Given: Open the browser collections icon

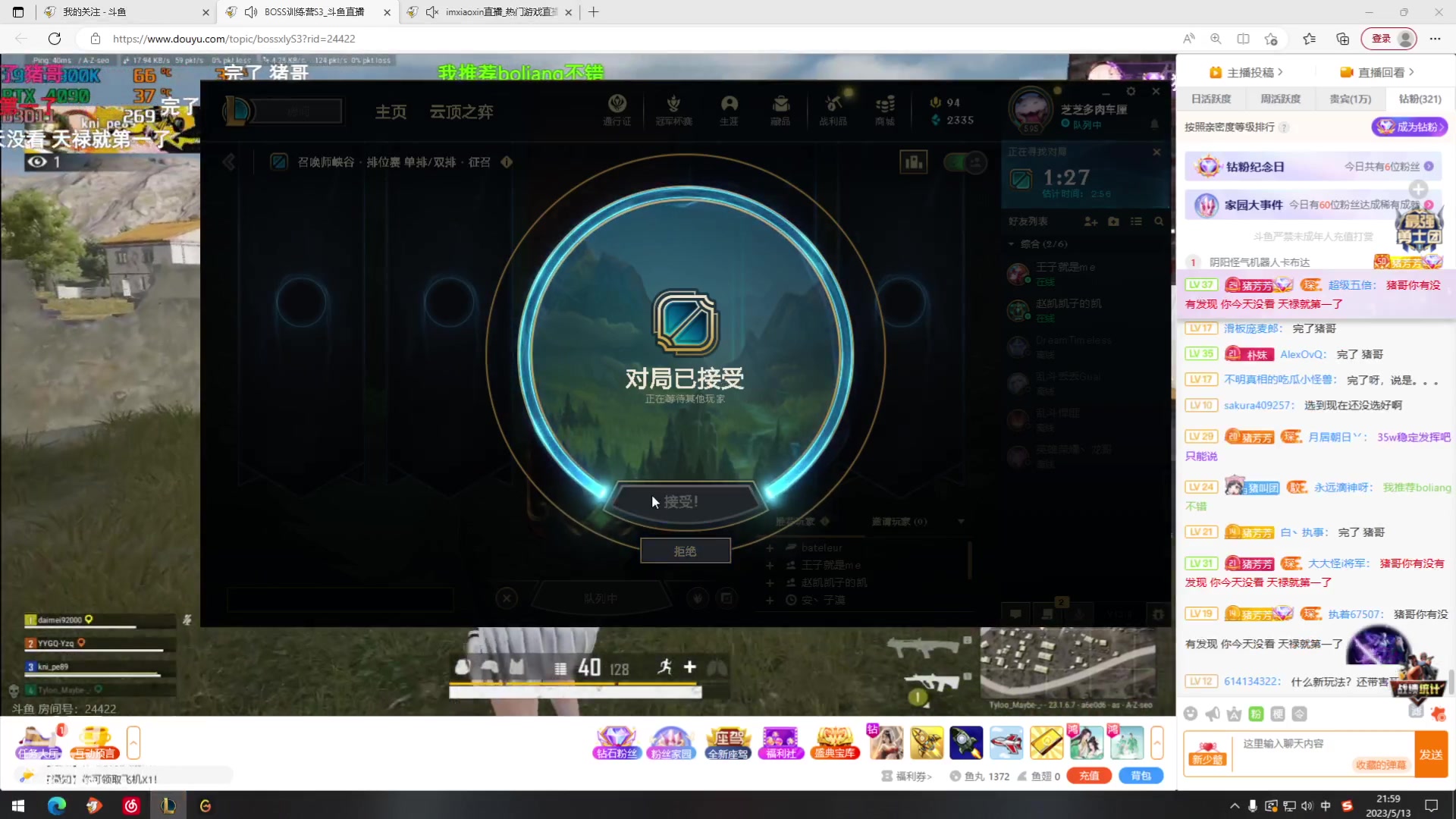Looking at the screenshot, I should point(1342,39).
